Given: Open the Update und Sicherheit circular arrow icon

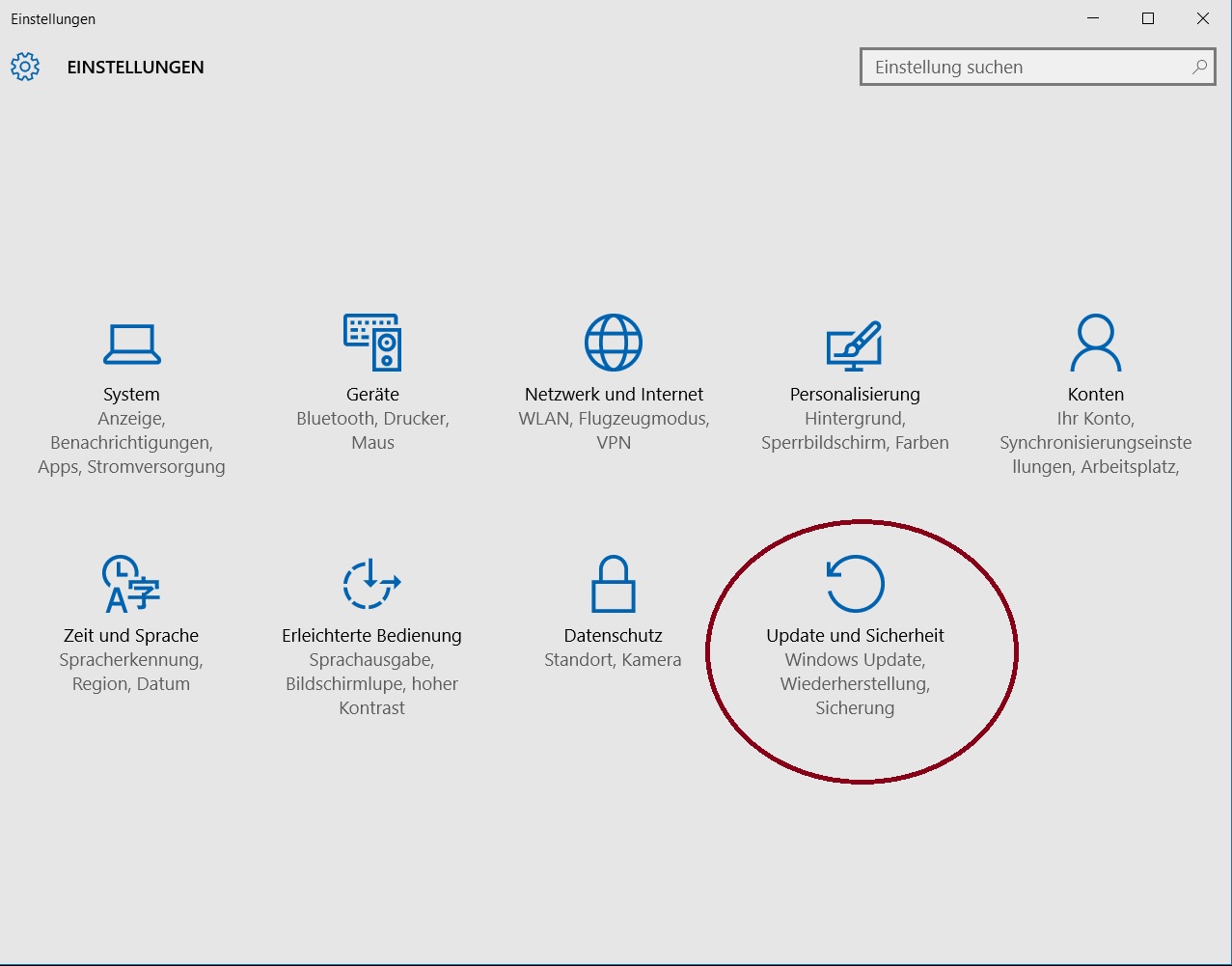Looking at the screenshot, I should (855, 583).
